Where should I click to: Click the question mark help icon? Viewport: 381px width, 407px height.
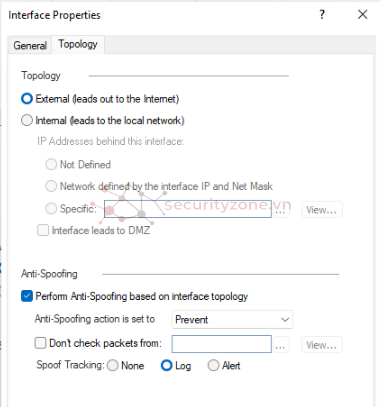322,15
